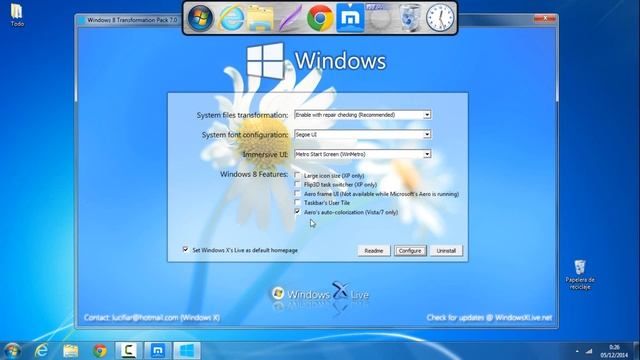Close the Windows 8 Transformation Pack window

[544, 19]
